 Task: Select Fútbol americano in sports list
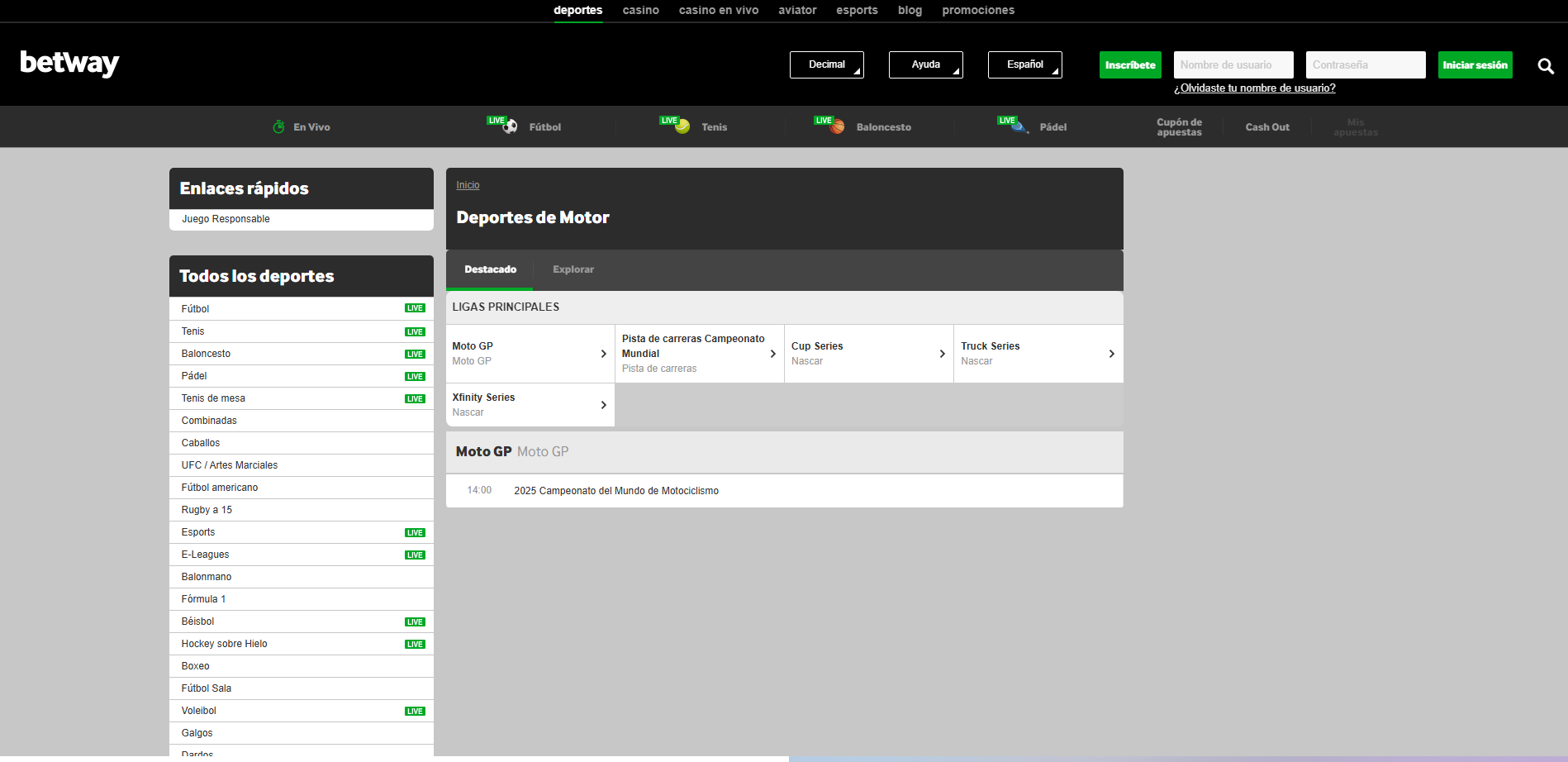(302, 488)
